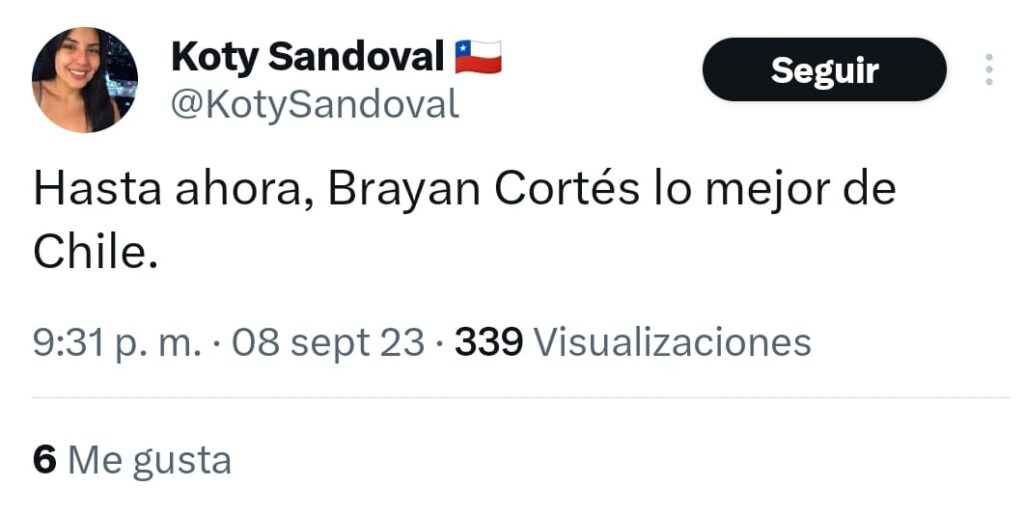Open the three-dot more options menu
This screenshot has width=1024, height=514.
[988, 70]
